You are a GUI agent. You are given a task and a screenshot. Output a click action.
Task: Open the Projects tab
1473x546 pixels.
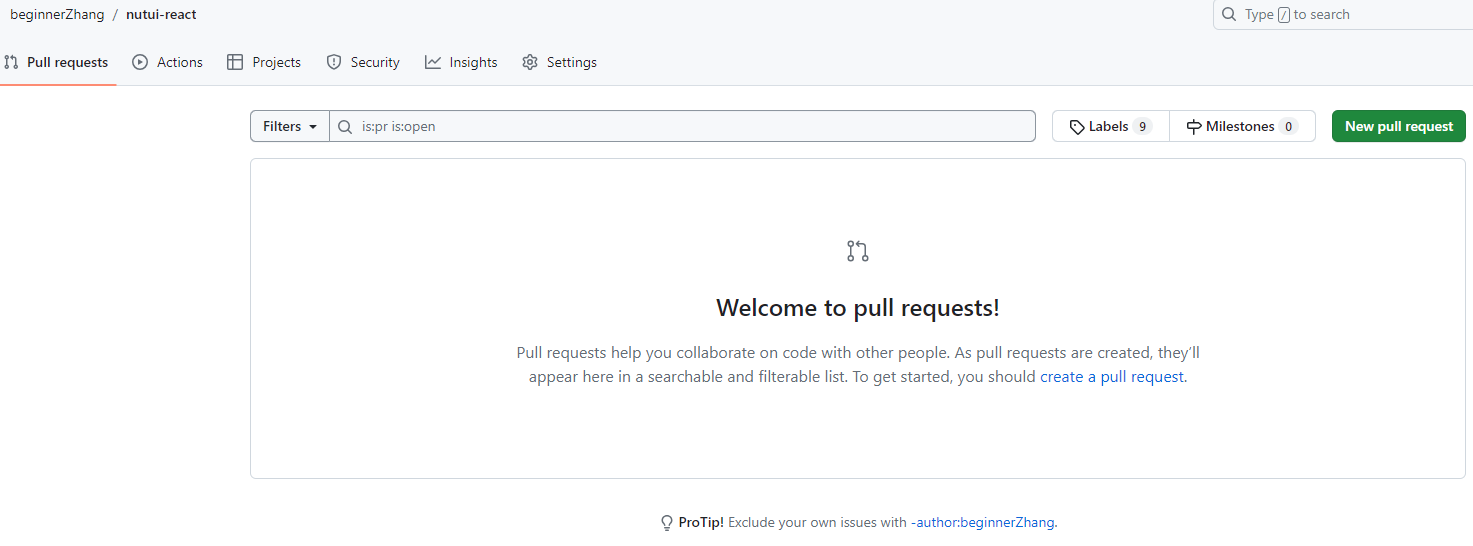coord(264,62)
